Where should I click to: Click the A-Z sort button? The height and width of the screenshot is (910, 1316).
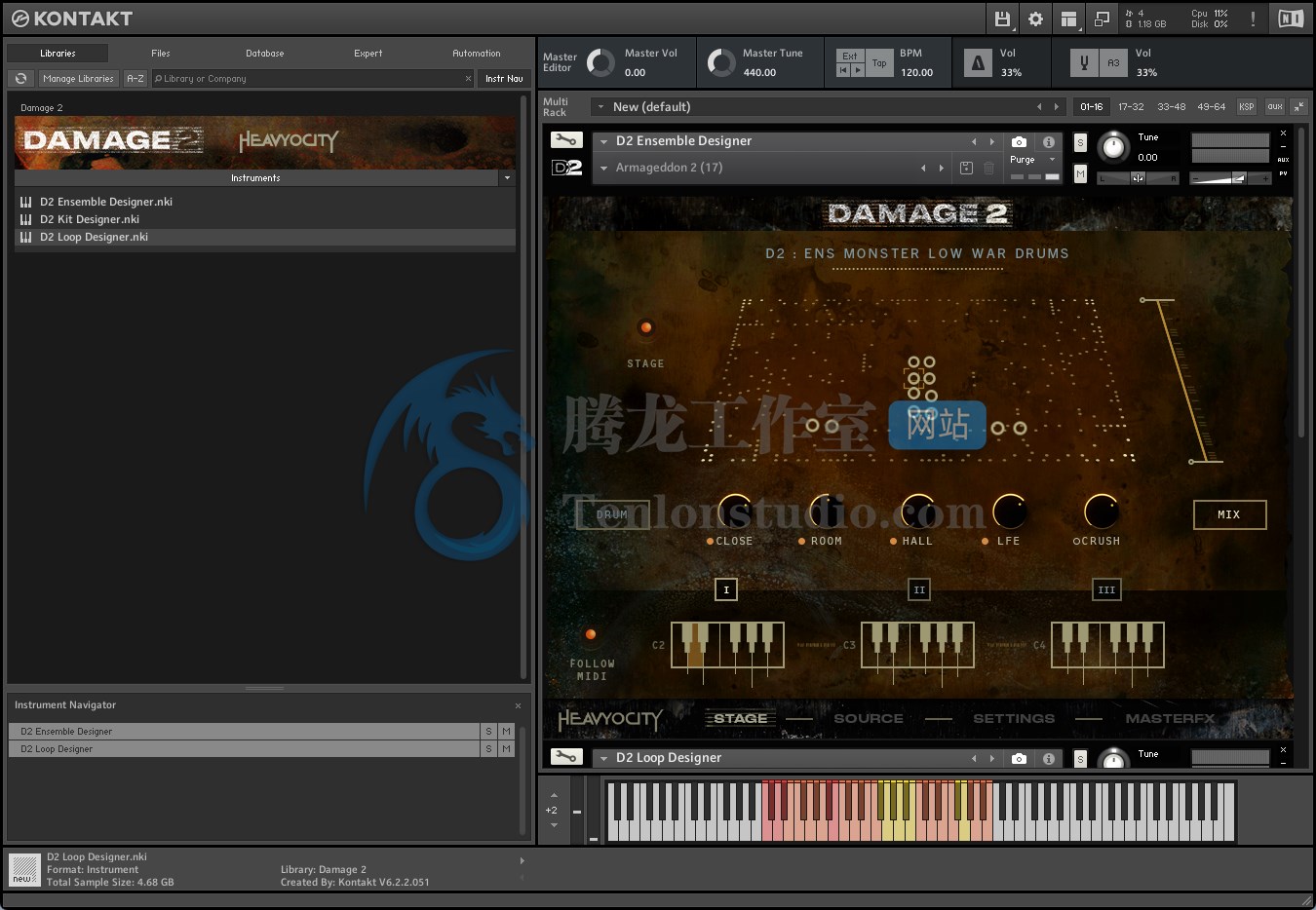[135, 78]
